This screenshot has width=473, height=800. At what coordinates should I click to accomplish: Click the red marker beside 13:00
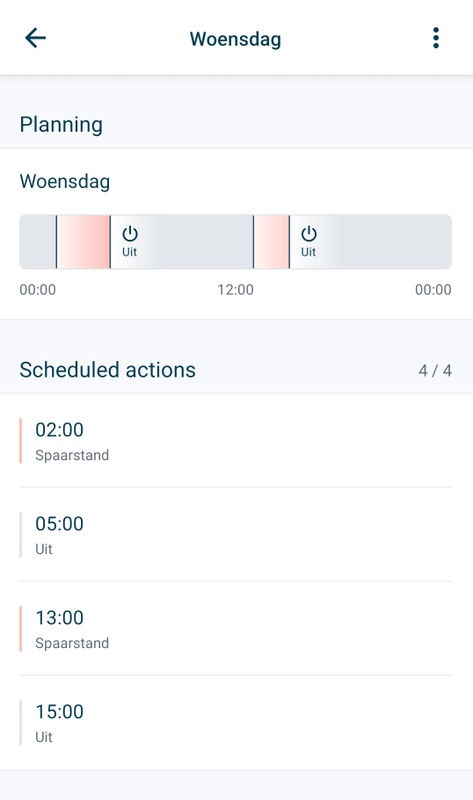tap(20, 629)
